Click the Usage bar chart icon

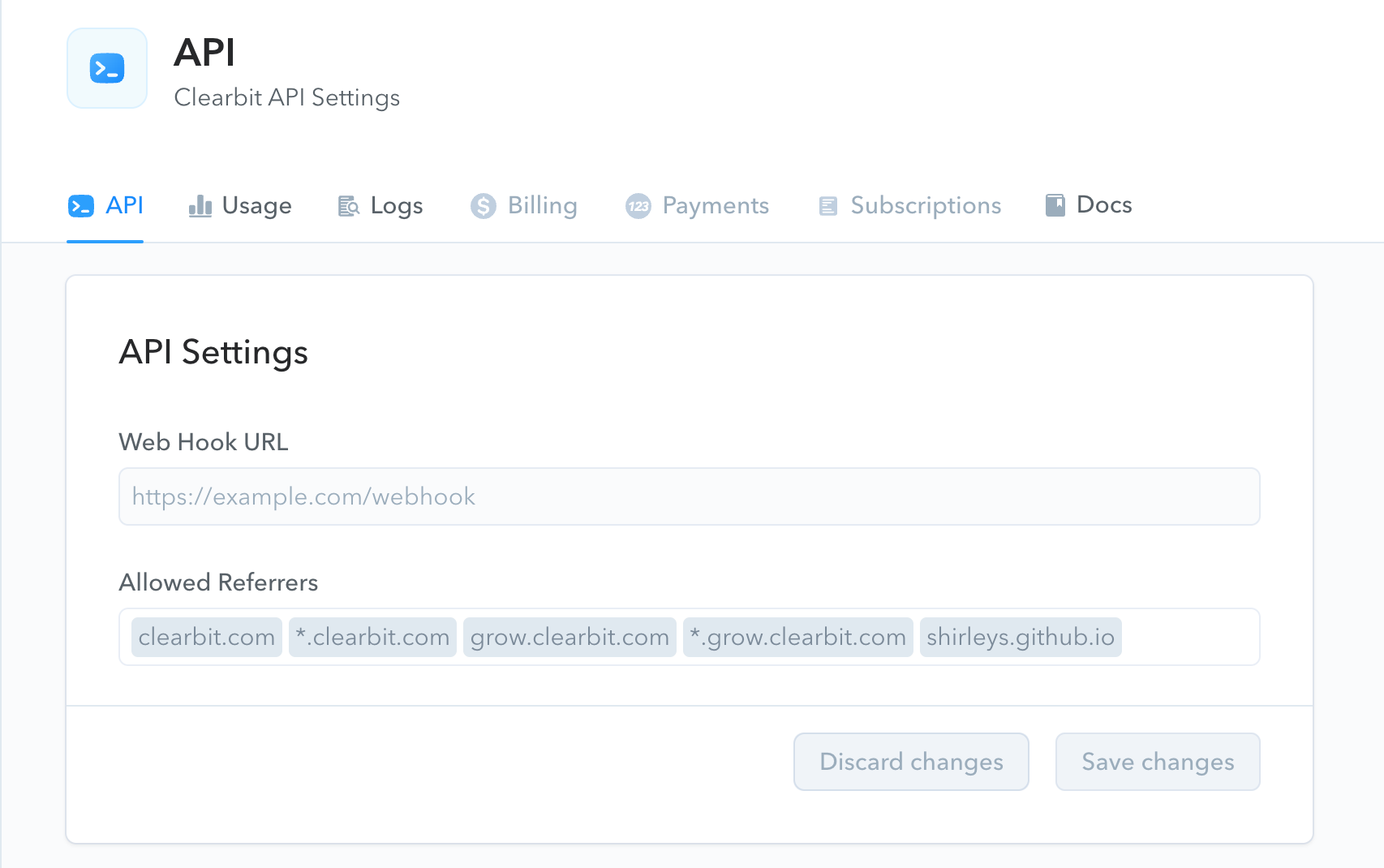[200, 206]
